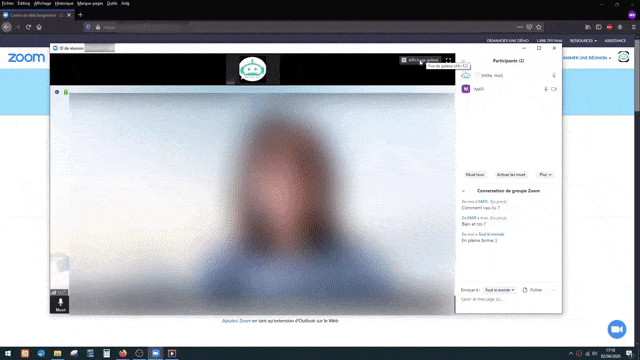
Task: Enter full screen mode in Zoom meeting
Action: pos(448,60)
